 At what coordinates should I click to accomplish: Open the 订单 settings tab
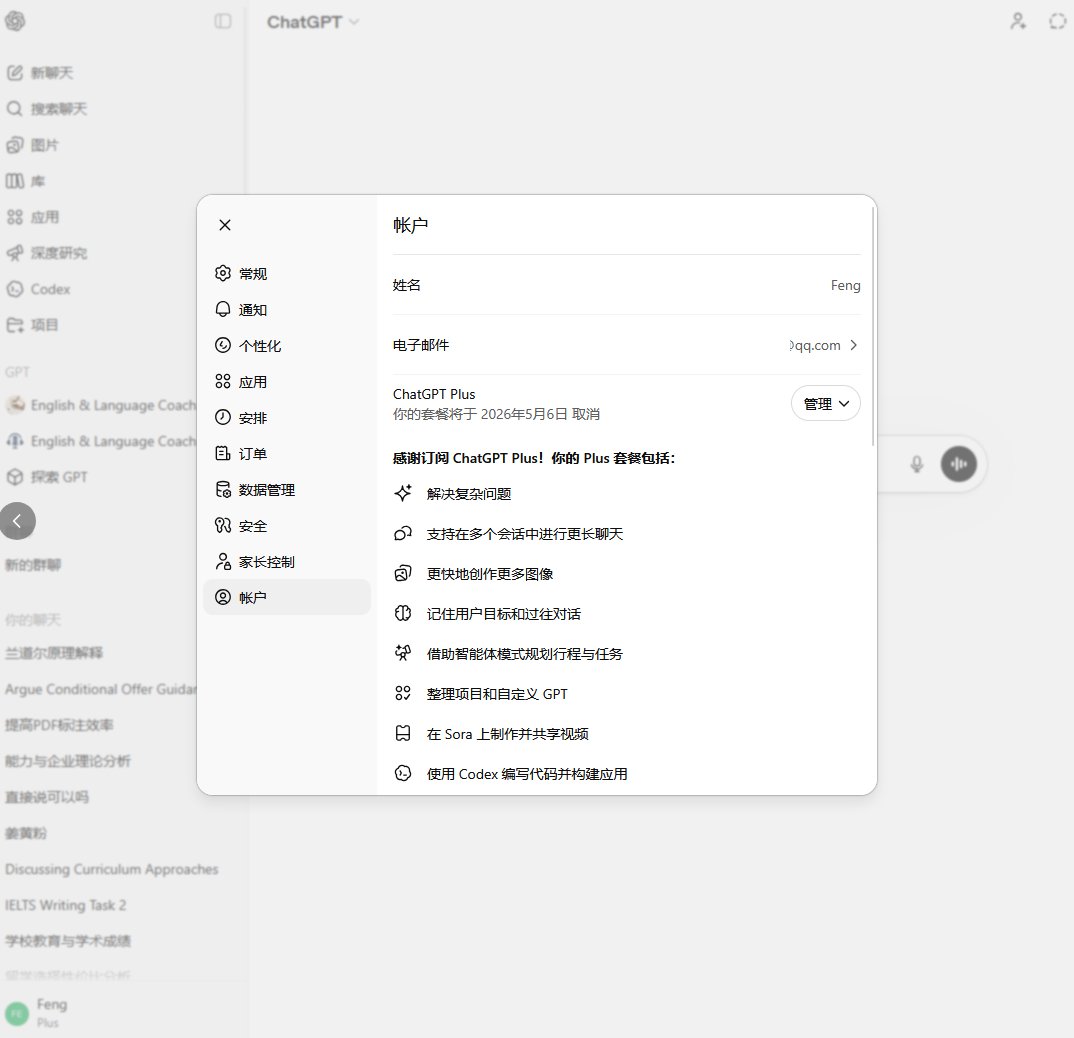pos(287,454)
